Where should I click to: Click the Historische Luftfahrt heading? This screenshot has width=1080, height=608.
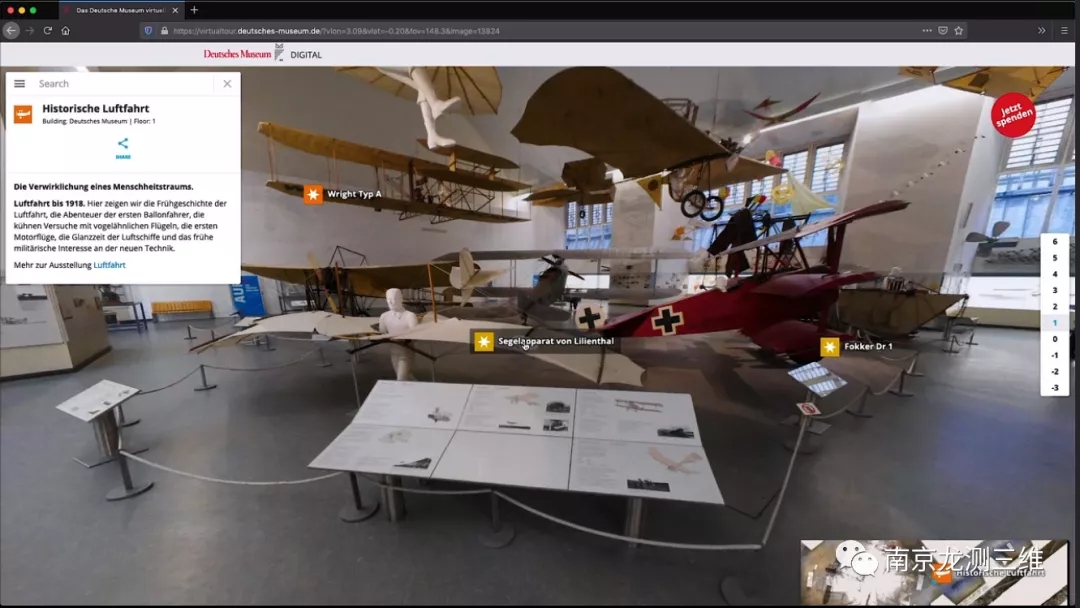click(x=96, y=108)
